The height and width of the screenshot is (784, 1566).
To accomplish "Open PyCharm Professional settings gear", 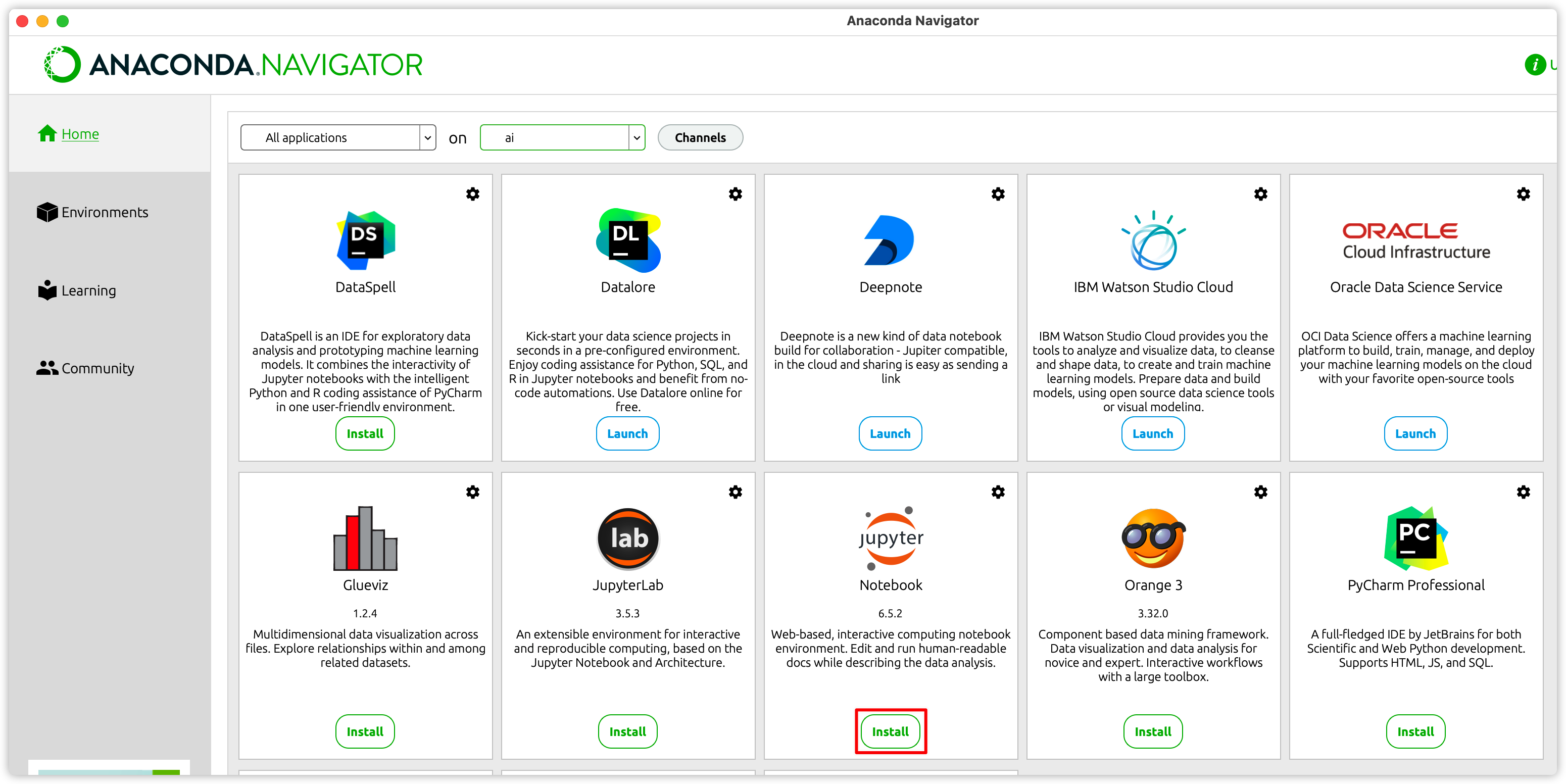I will [x=1523, y=492].
